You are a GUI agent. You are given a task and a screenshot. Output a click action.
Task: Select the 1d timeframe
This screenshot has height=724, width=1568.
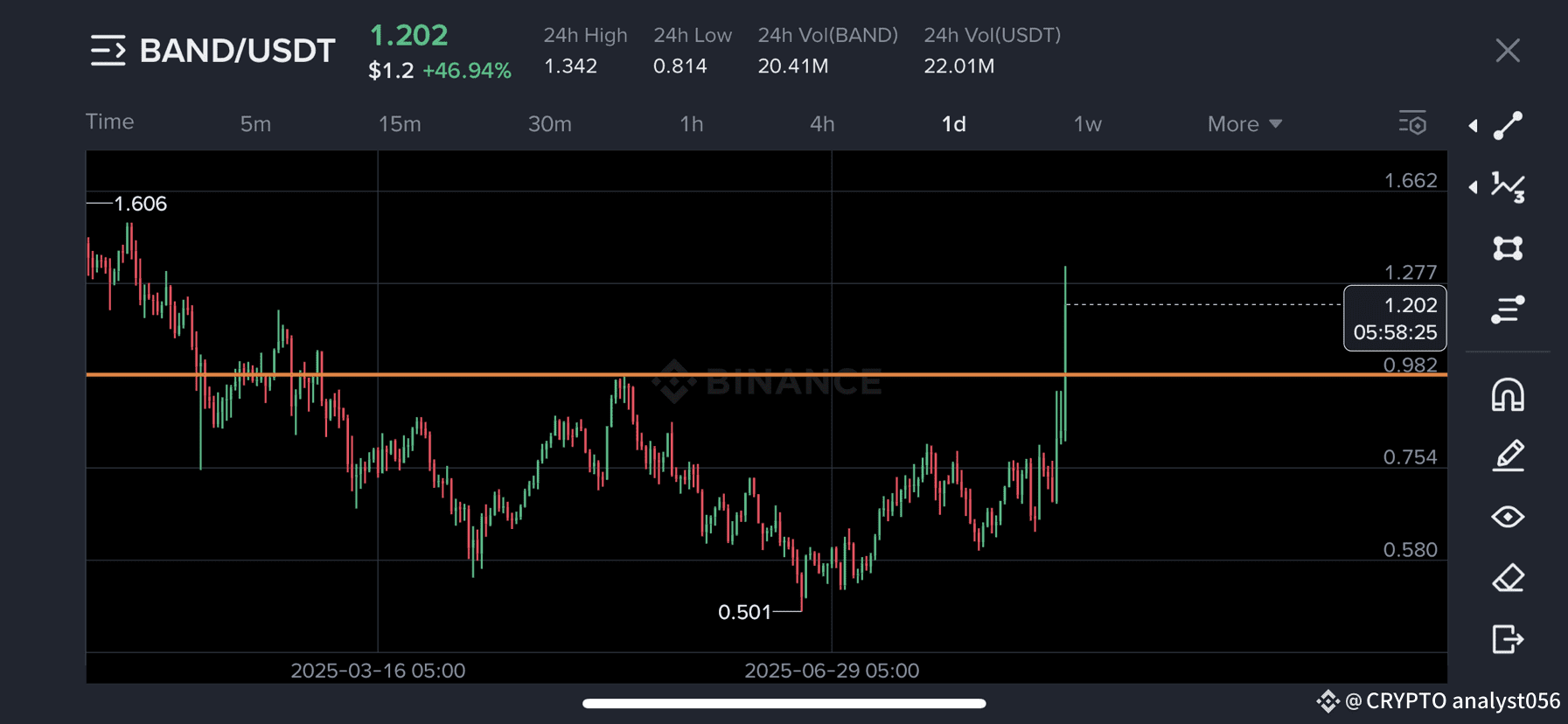[x=953, y=124]
